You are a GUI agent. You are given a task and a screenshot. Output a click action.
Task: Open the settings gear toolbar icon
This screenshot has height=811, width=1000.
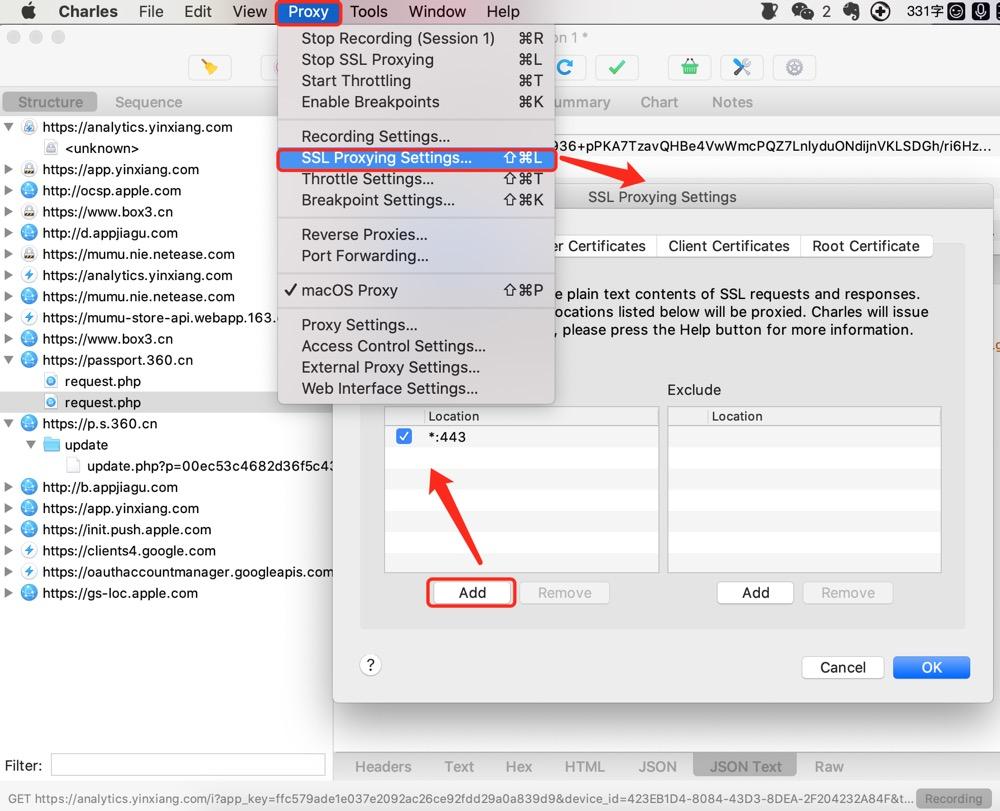794,67
